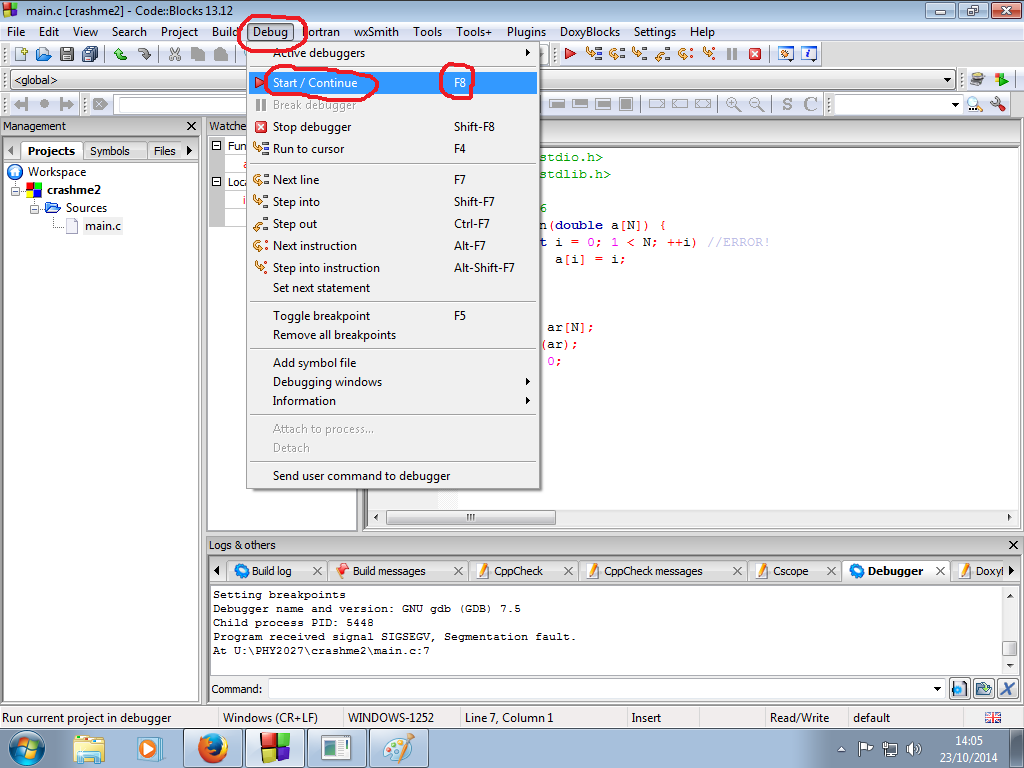
Task: Choose Stop debugger menu item
Action: tap(393, 127)
